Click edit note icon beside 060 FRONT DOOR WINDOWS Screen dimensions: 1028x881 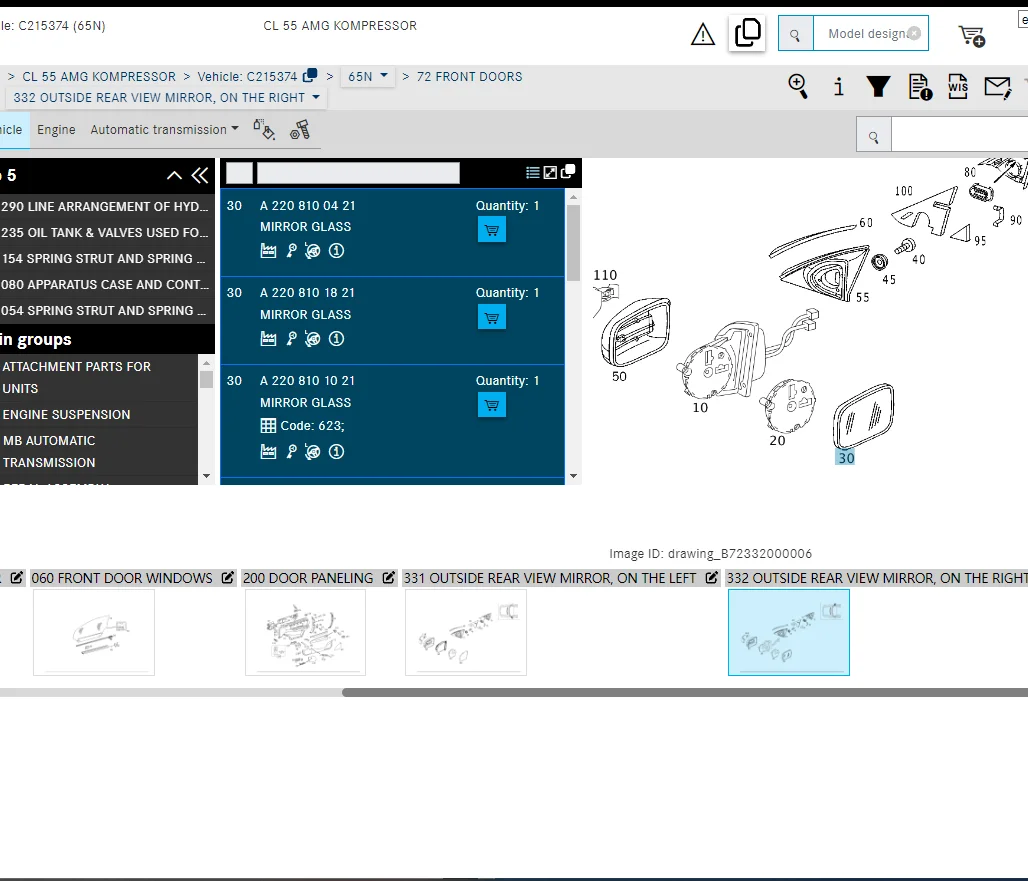point(227,578)
